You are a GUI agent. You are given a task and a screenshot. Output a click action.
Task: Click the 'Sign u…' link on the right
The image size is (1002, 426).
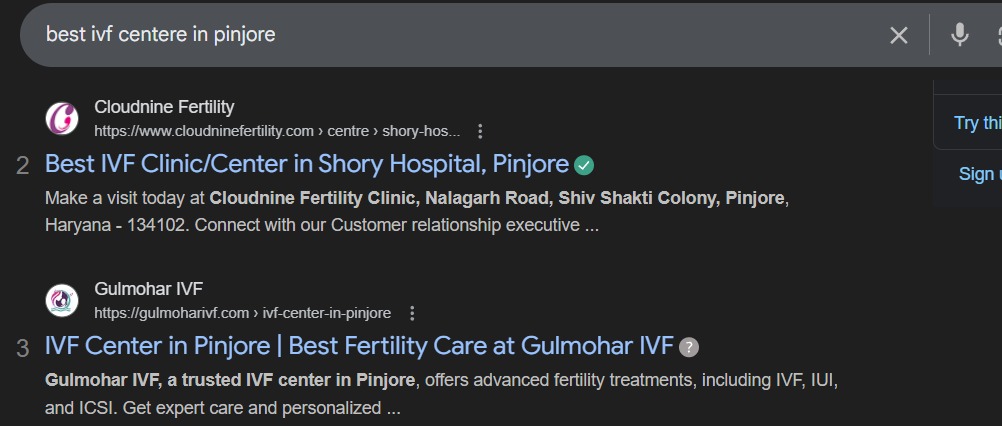click(979, 174)
